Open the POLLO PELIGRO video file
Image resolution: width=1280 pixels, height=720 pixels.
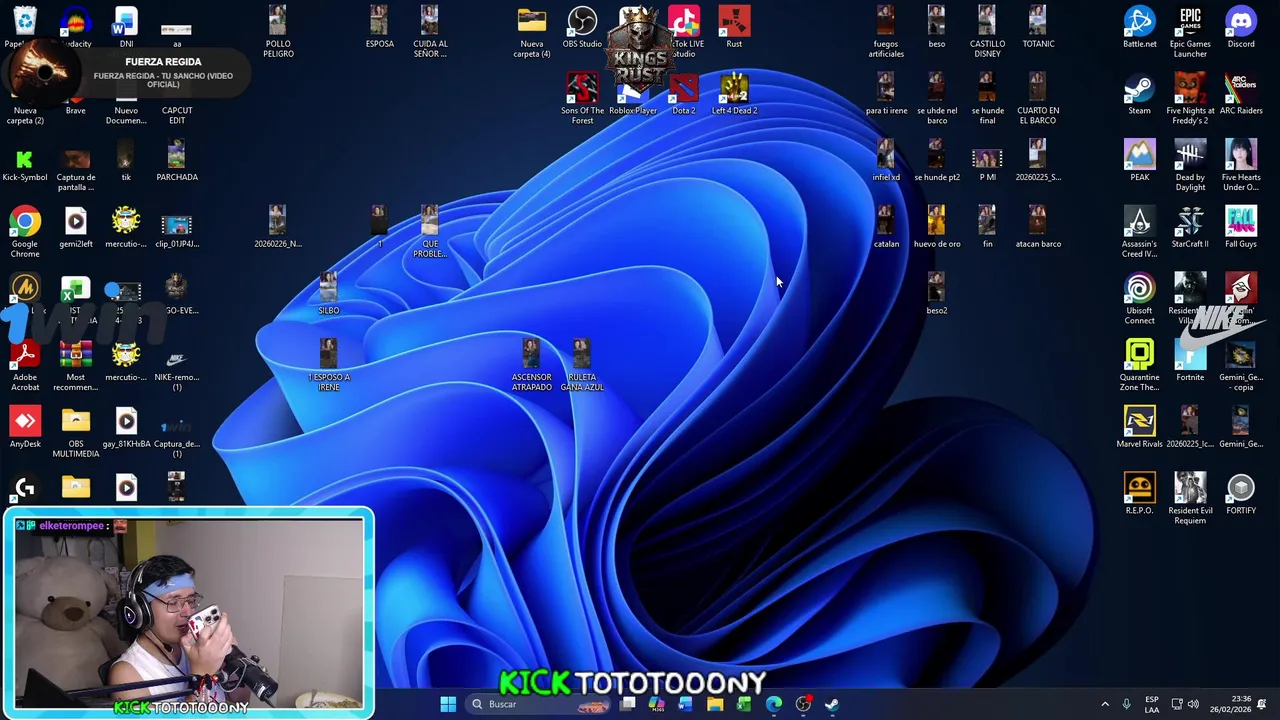pyautogui.click(x=278, y=32)
